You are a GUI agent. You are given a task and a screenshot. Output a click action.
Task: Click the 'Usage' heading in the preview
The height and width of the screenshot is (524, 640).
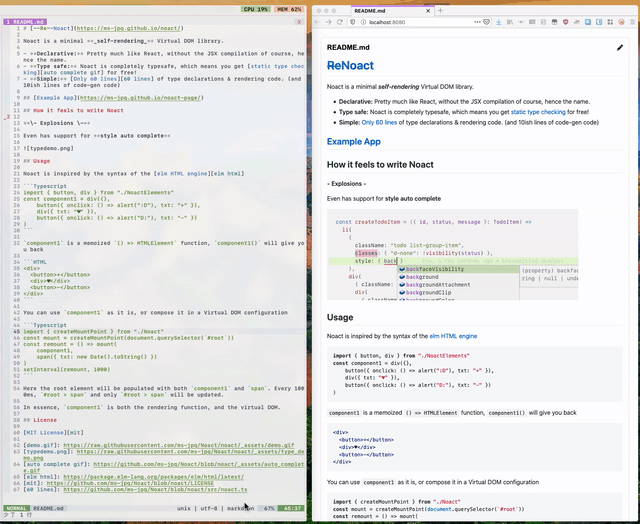click(x=340, y=318)
